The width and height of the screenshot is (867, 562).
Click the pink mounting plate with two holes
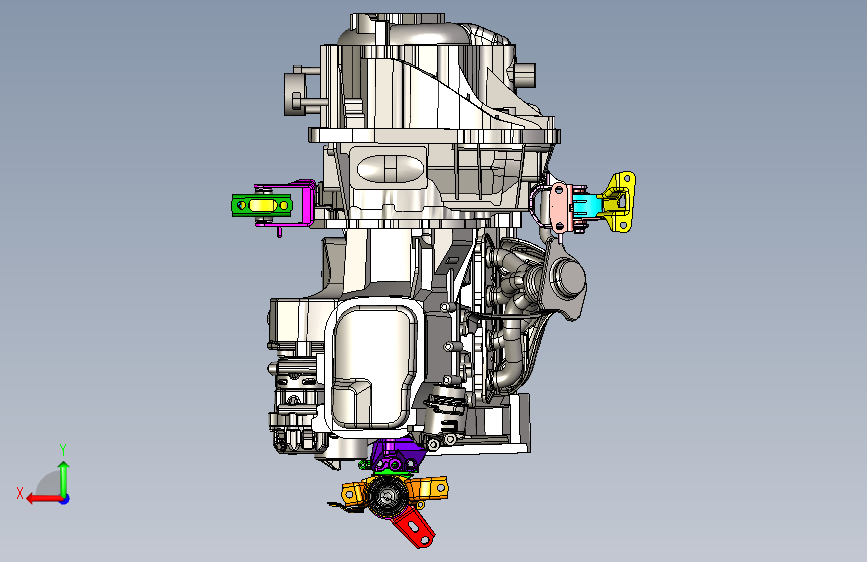(560, 207)
